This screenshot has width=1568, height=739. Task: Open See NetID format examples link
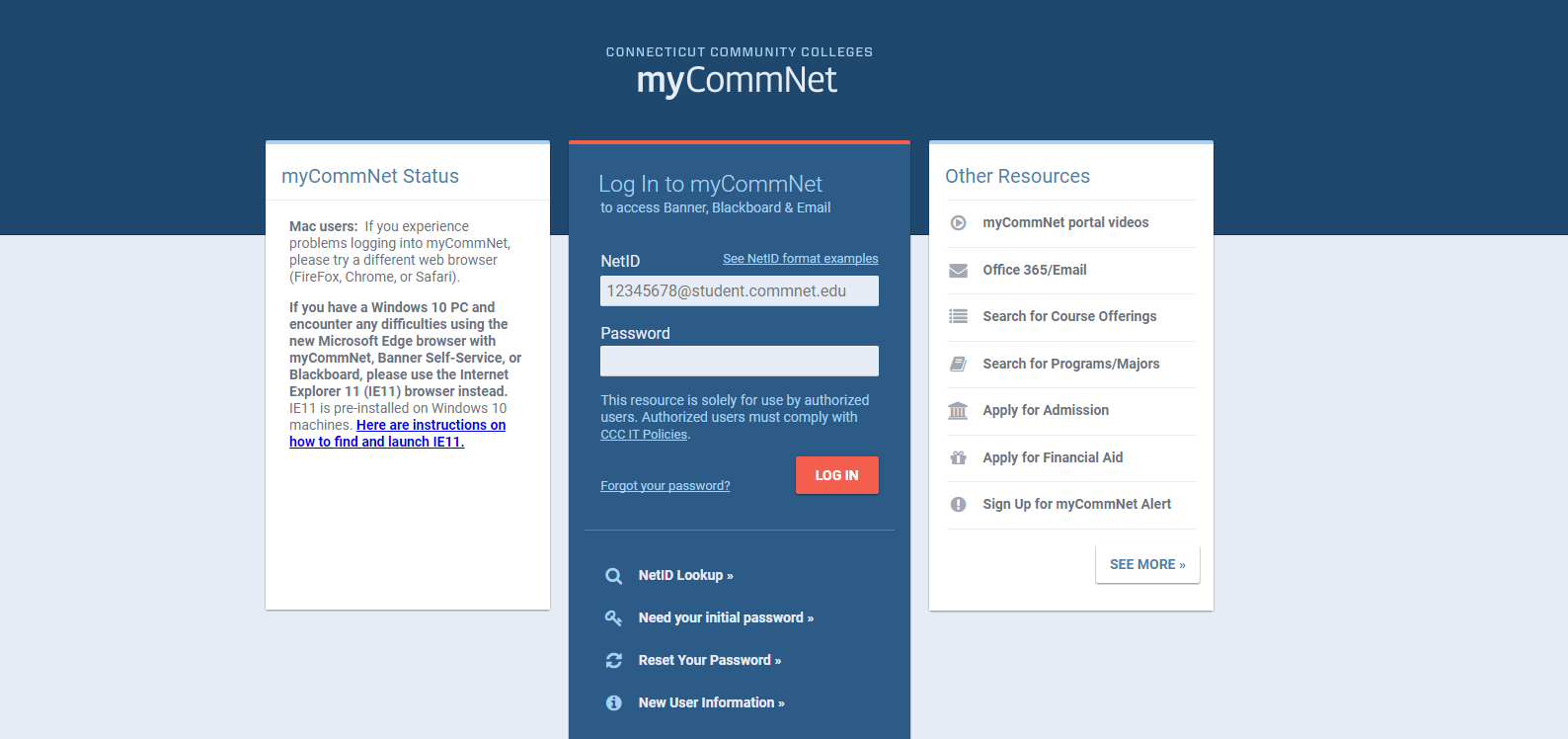click(x=801, y=259)
